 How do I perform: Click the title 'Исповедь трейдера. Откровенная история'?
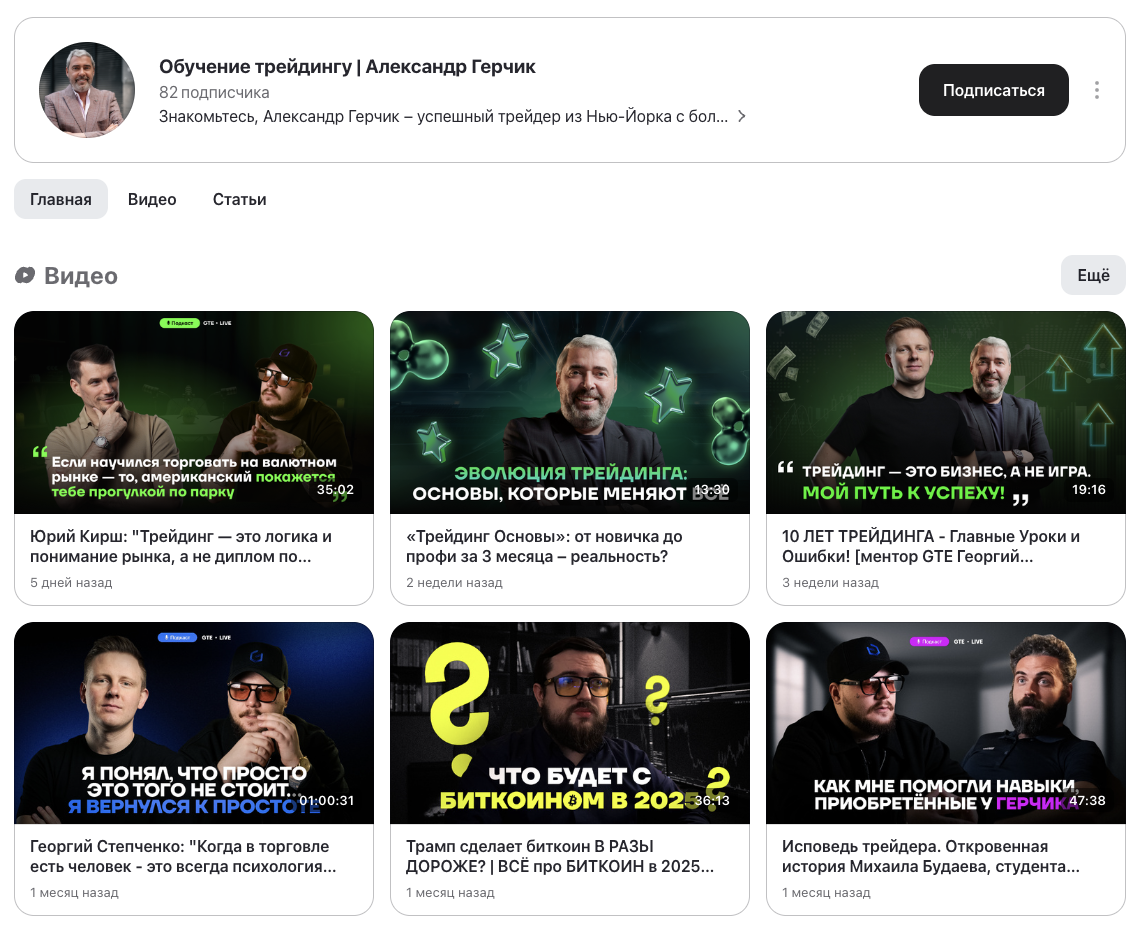click(931, 857)
